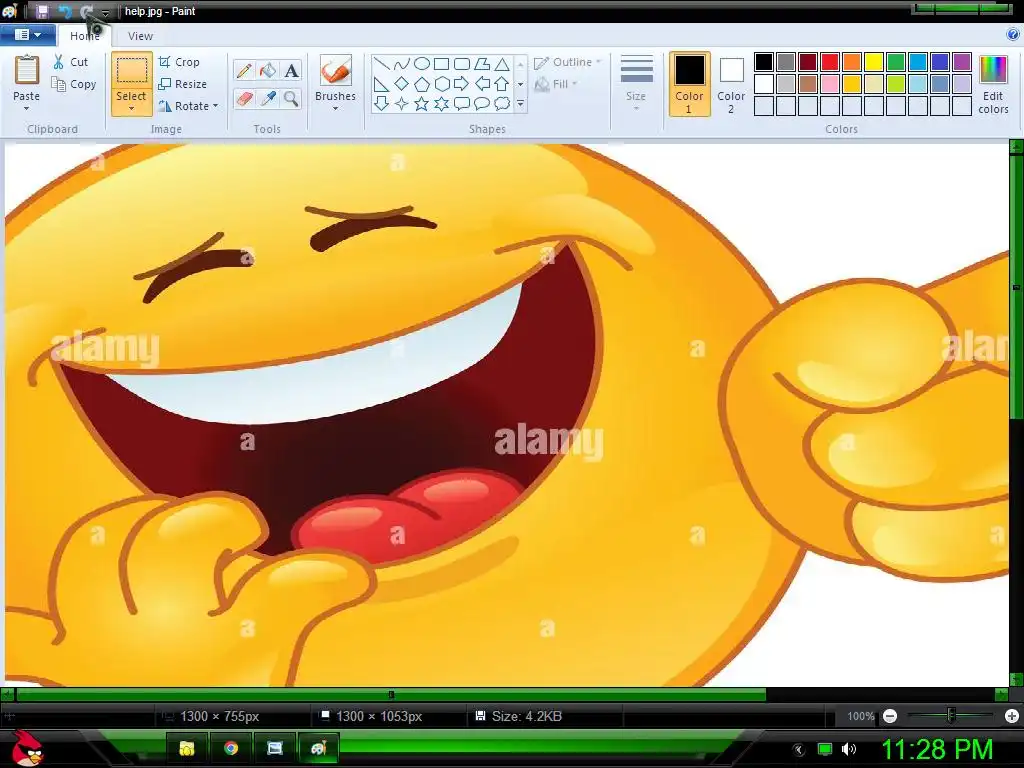Pick the purple color swatch
The width and height of the screenshot is (1024, 768).
pos(962,62)
